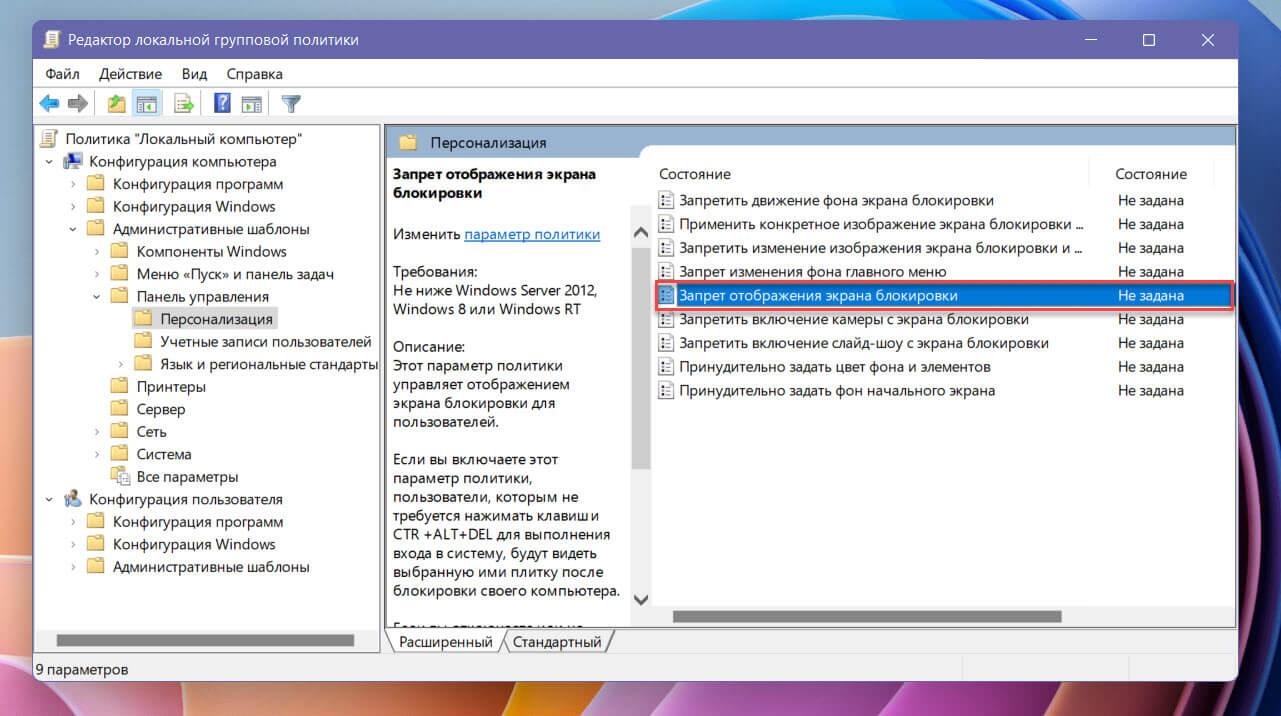Select the Система tree label
Image resolution: width=1281 pixels, height=716 pixels.
point(164,454)
